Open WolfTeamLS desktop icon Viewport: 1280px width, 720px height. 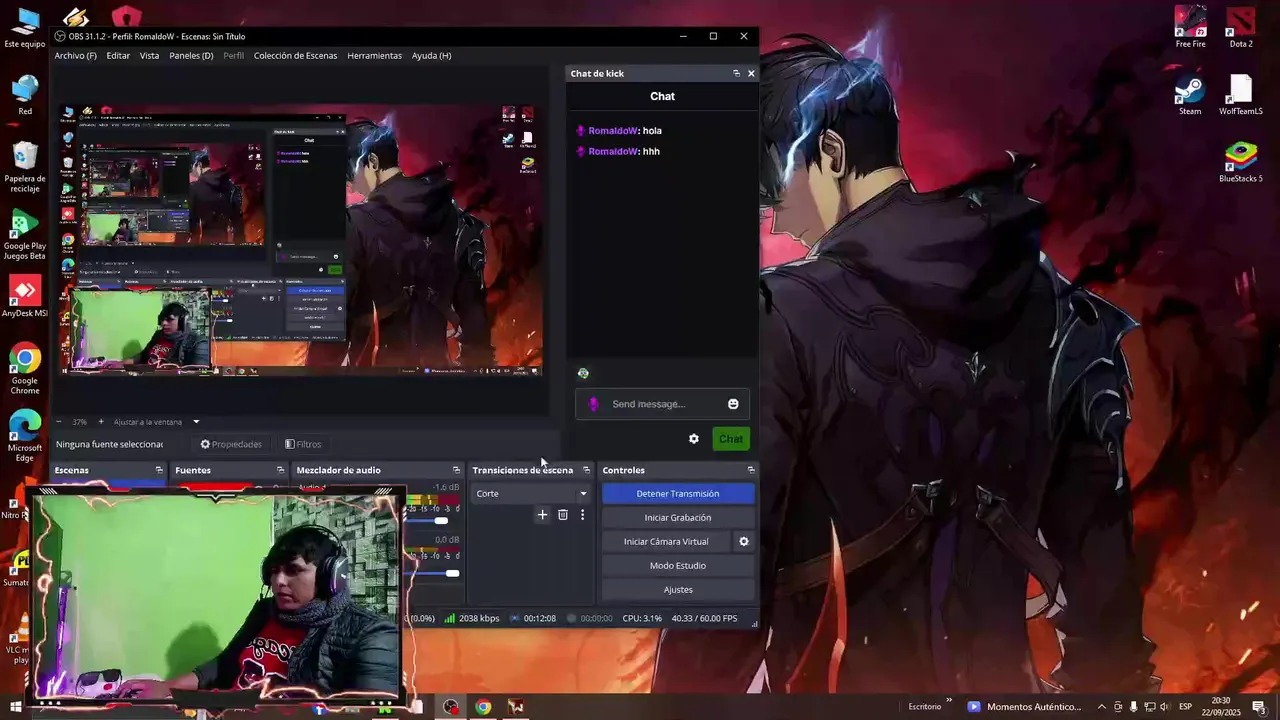click(x=1241, y=96)
